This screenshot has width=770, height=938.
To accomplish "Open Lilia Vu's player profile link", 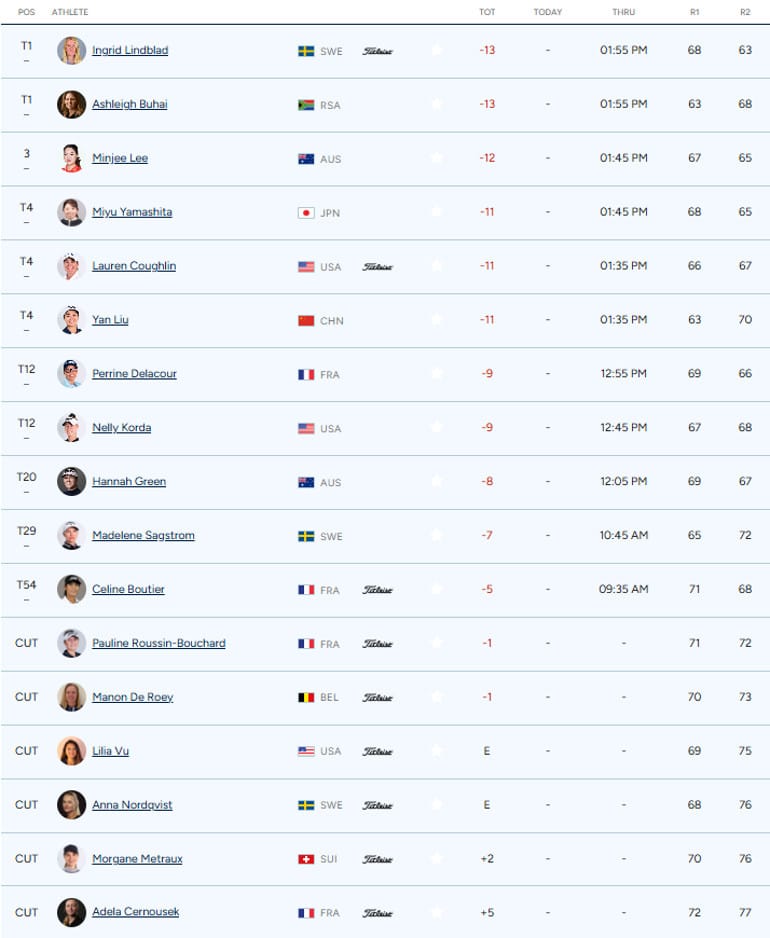I will [111, 751].
